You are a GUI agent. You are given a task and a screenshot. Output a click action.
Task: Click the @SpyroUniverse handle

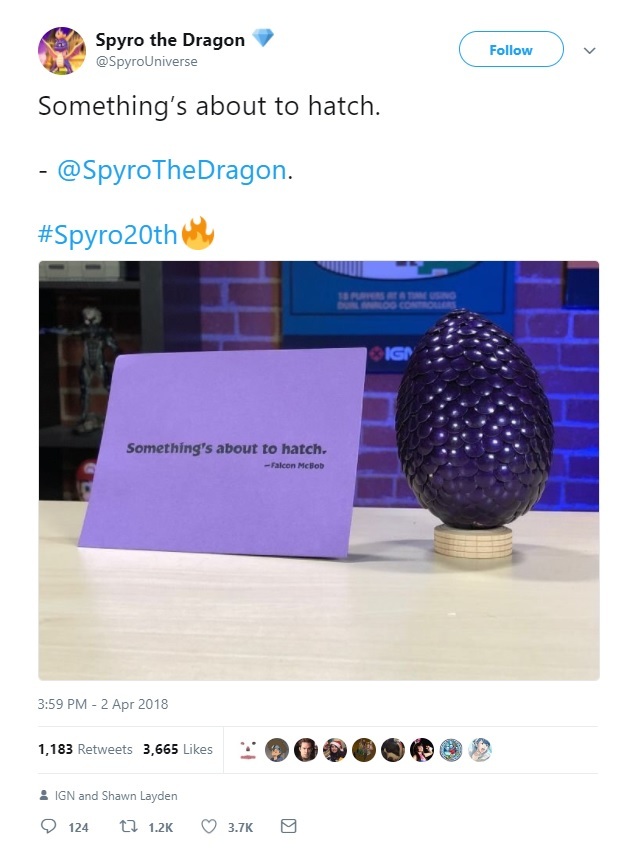pos(146,62)
